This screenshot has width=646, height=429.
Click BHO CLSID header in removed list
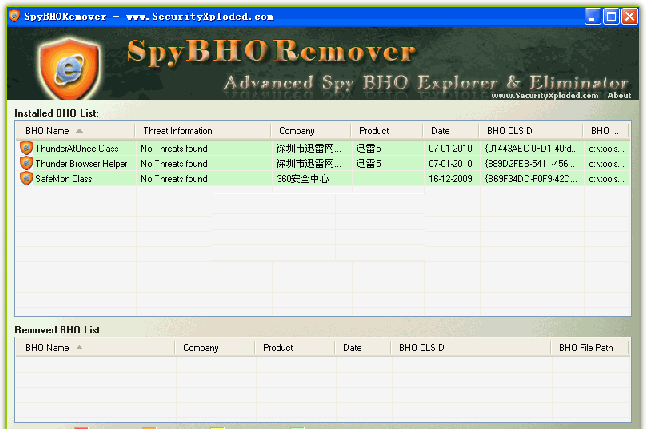pos(421,348)
